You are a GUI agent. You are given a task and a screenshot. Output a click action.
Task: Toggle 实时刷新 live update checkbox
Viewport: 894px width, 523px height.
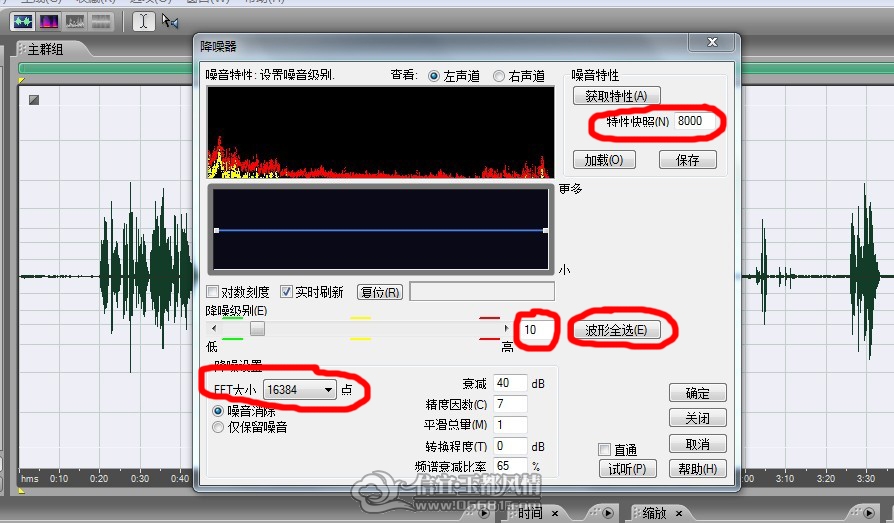286,292
